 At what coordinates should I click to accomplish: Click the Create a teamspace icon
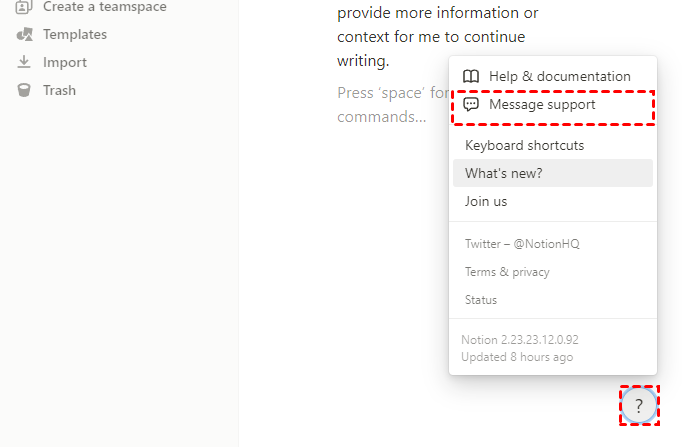pos(25,7)
